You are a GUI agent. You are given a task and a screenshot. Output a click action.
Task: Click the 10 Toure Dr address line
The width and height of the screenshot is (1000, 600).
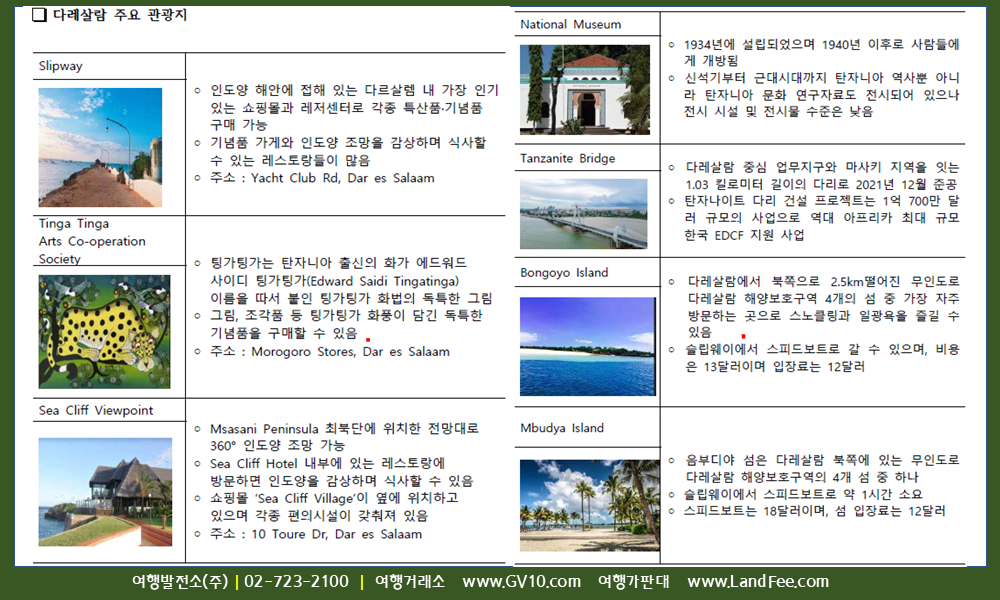(x=315, y=534)
